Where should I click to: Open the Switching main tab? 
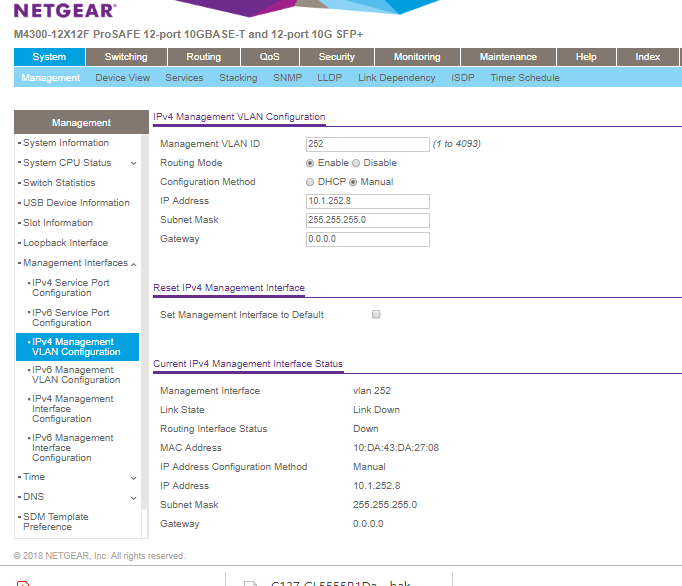(x=126, y=57)
